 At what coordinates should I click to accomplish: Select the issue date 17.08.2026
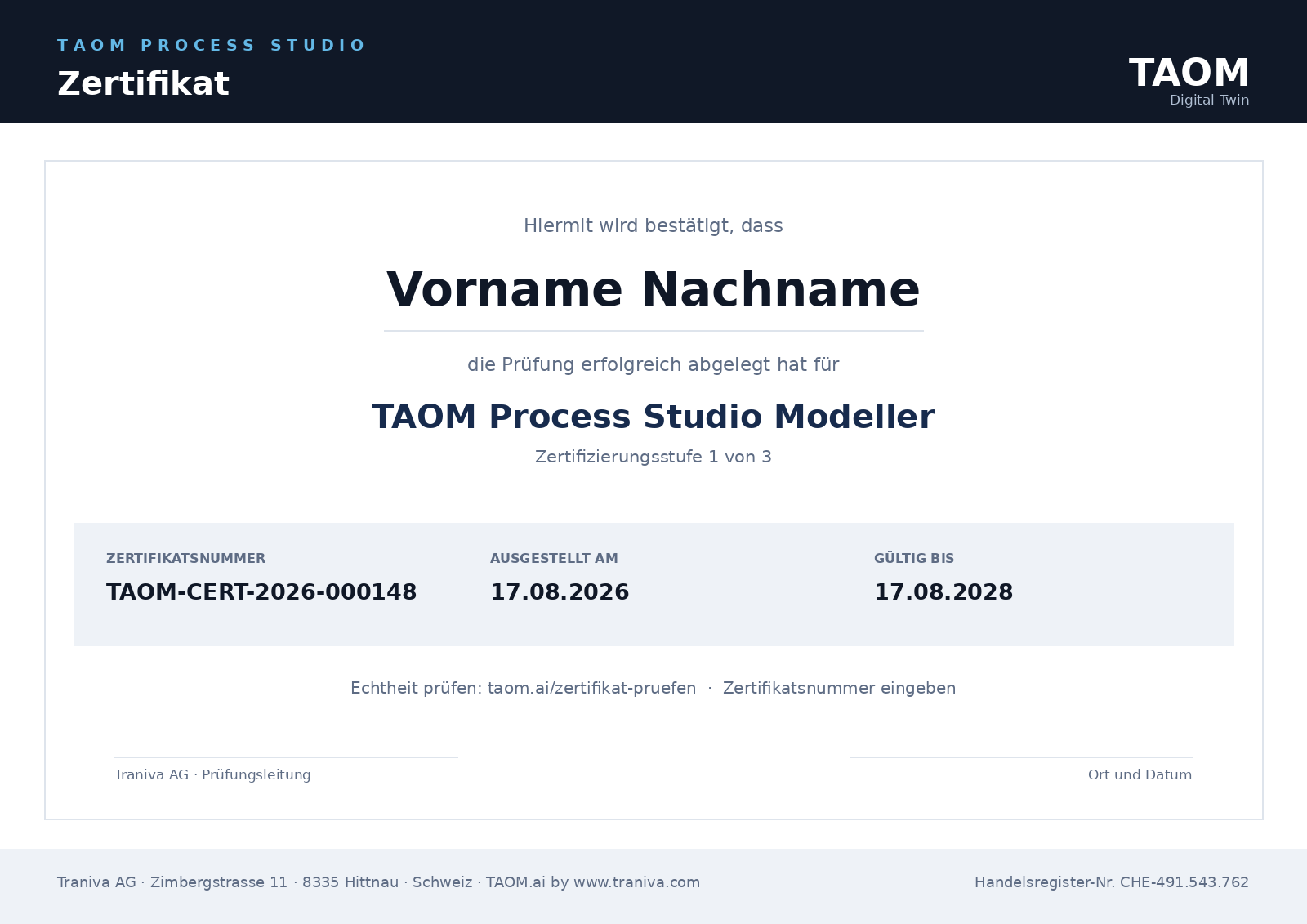coord(560,592)
